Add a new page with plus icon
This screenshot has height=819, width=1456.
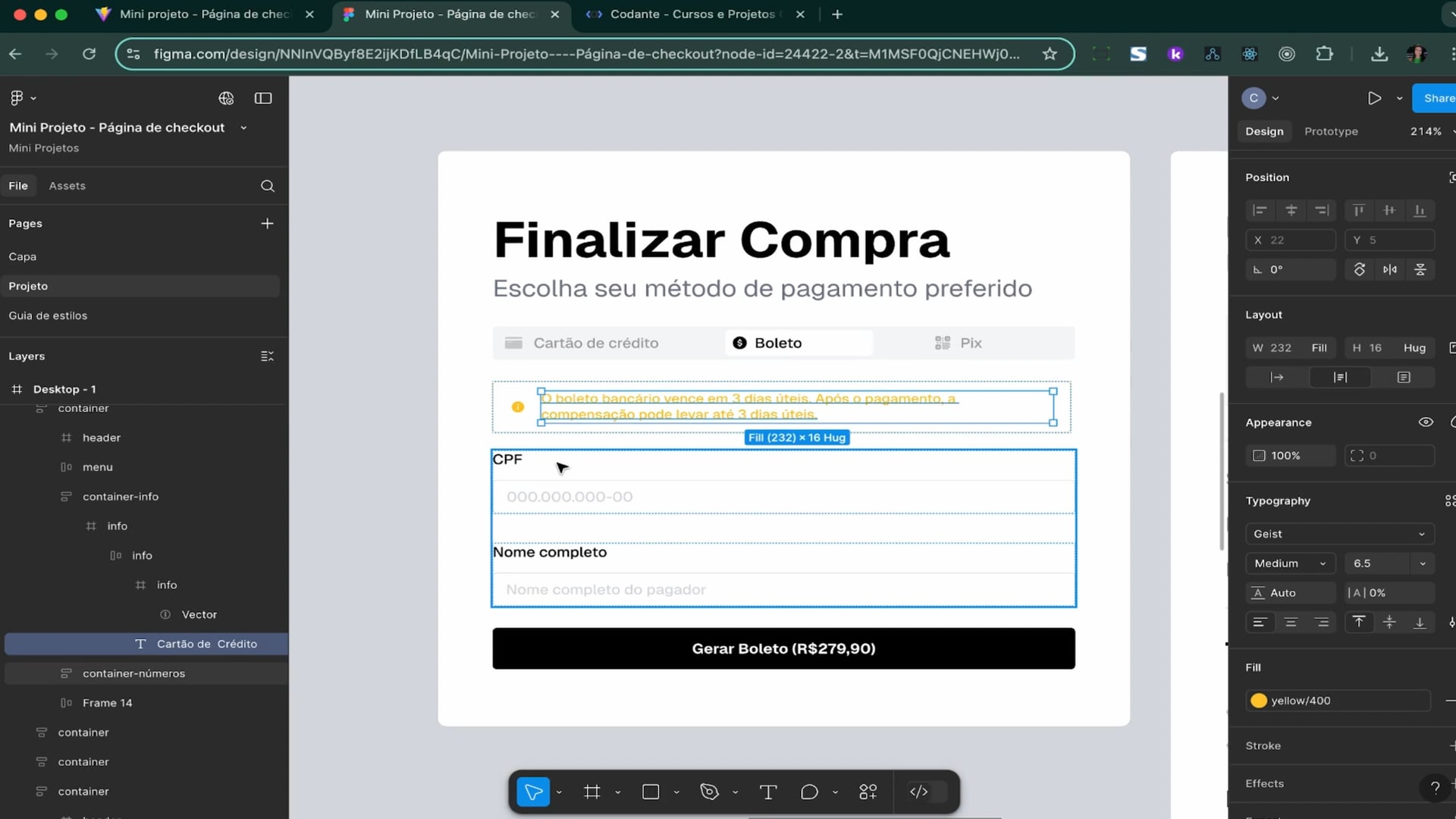[267, 224]
